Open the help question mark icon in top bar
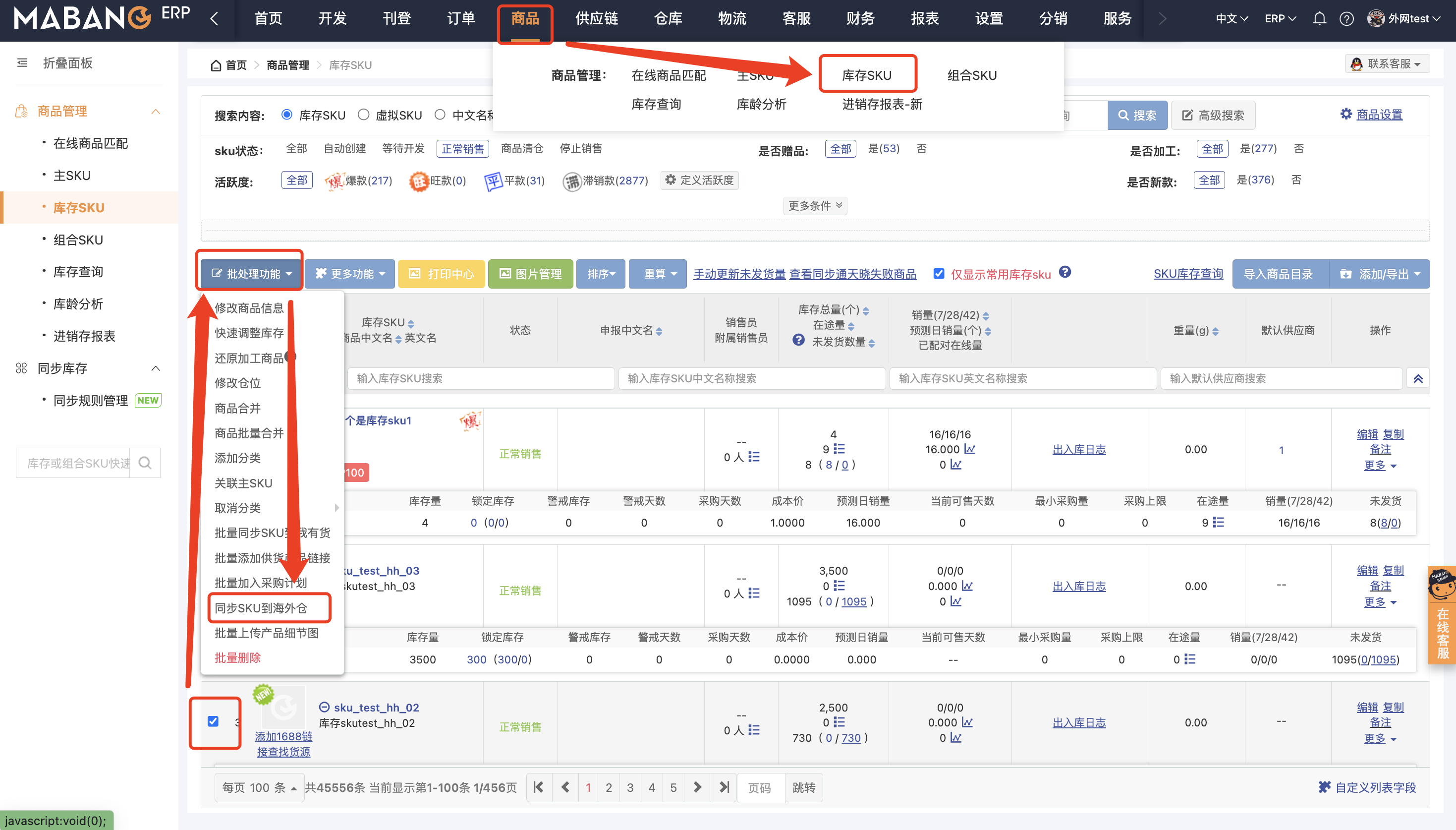 [x=1346, y=19]
